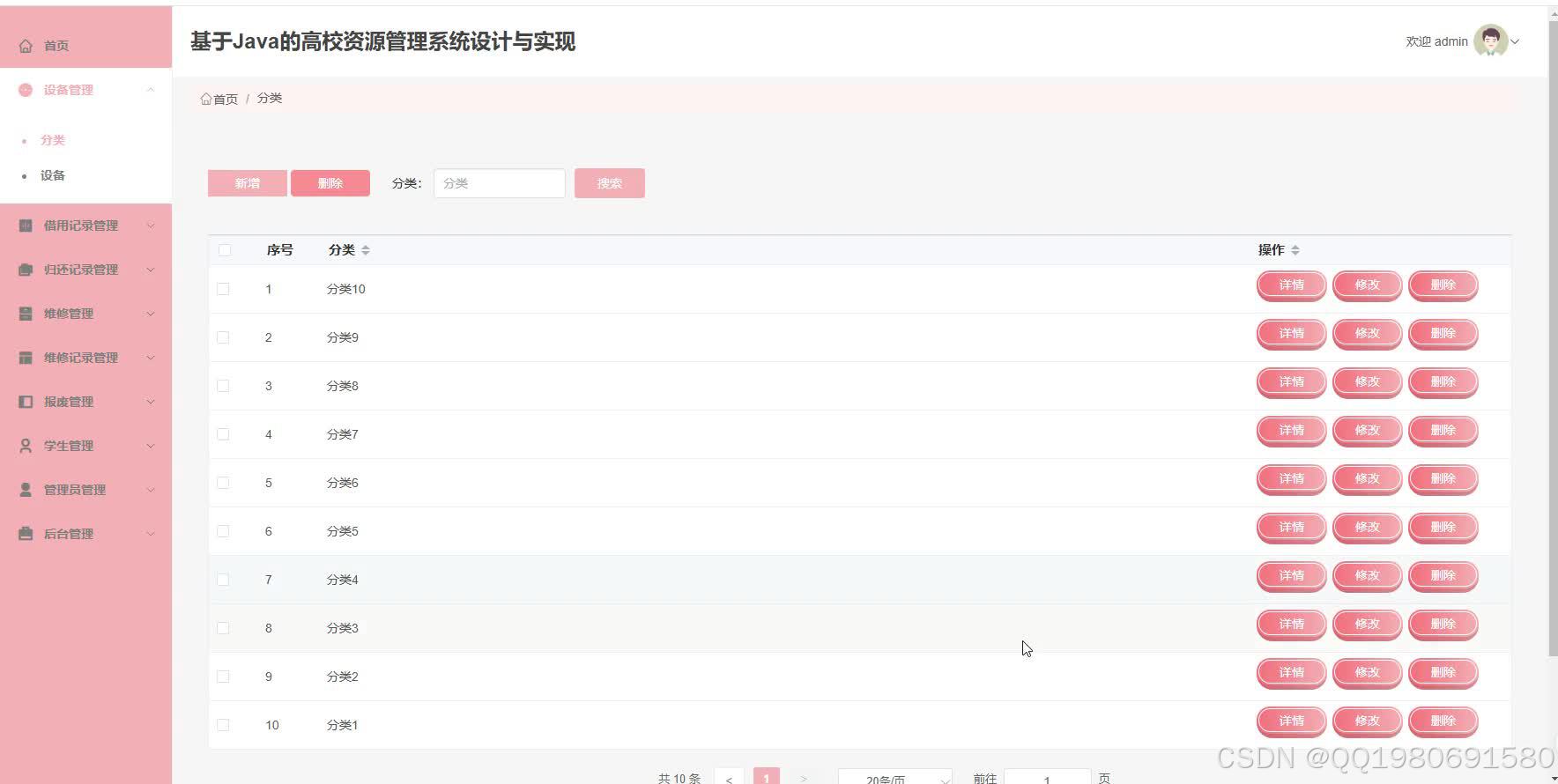Click the admin avatar picture
This screenshot has height=784, width=1558.
click(1490, 41)
